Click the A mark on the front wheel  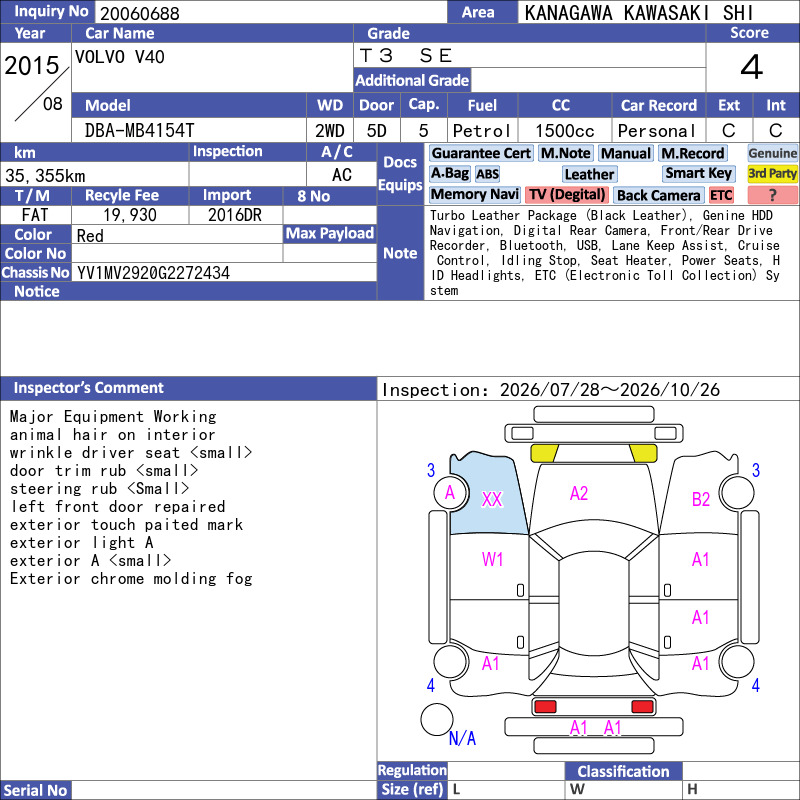point(449,493)
